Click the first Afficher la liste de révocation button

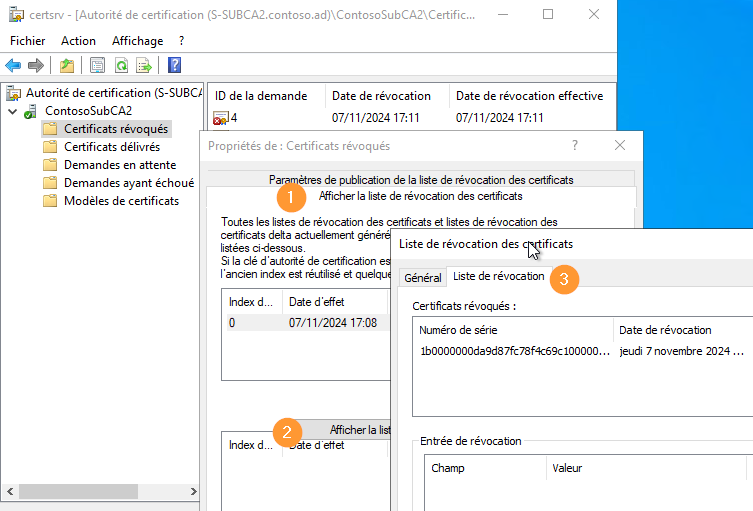[x=420, y=196]
